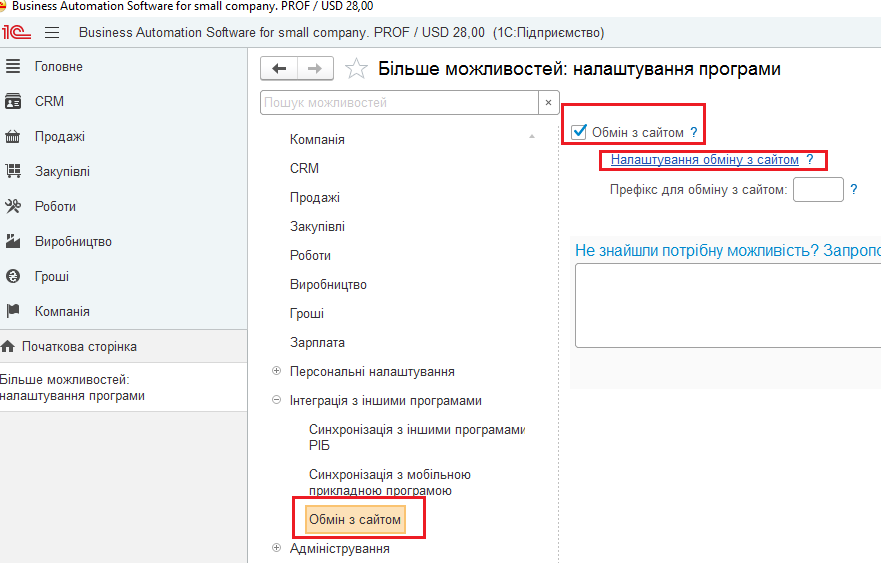Open help icon beside the prefix field

click(853, 189)
